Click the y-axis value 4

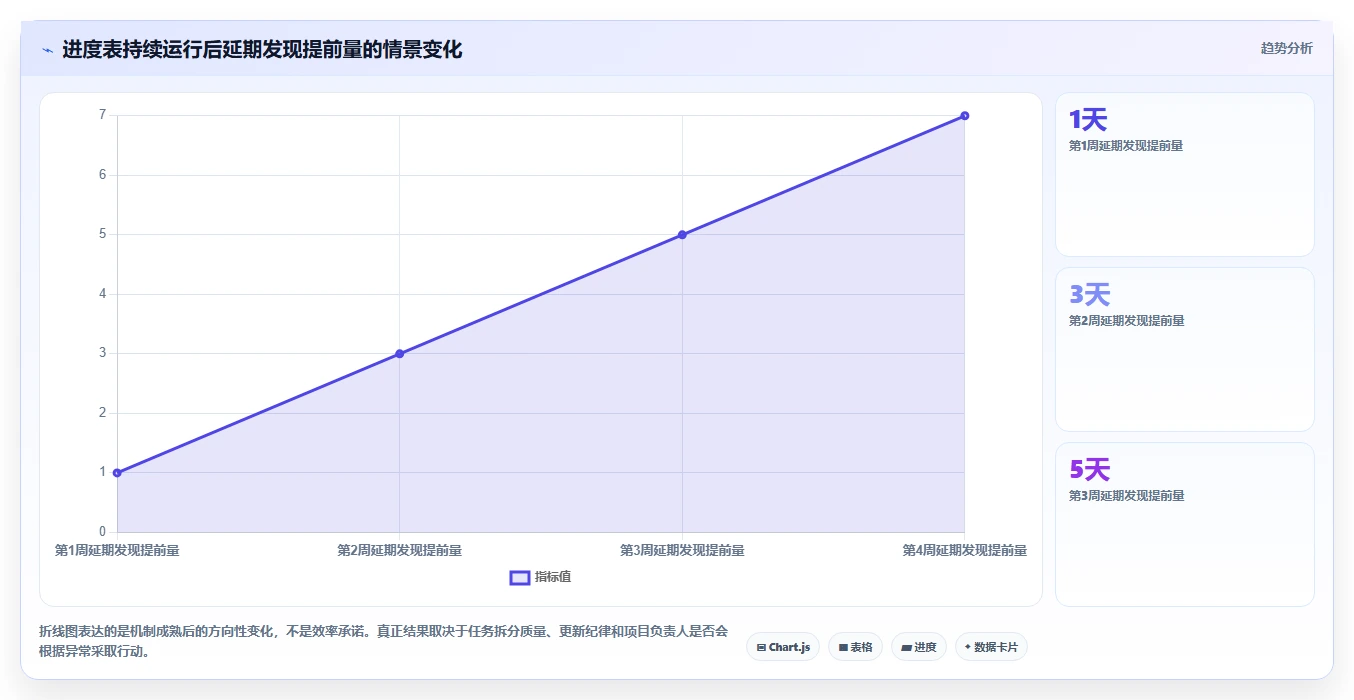pyautogui.click(x=102, y=294)
